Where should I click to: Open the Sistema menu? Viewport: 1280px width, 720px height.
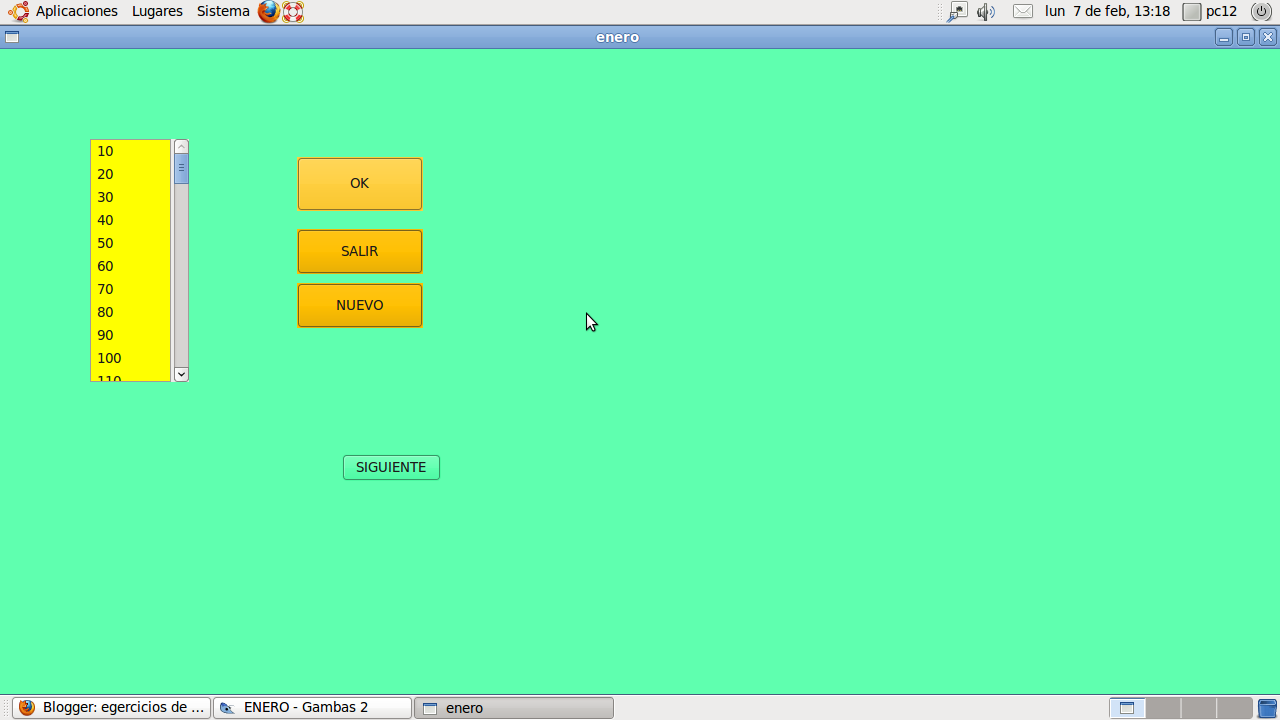coord(223,12)
